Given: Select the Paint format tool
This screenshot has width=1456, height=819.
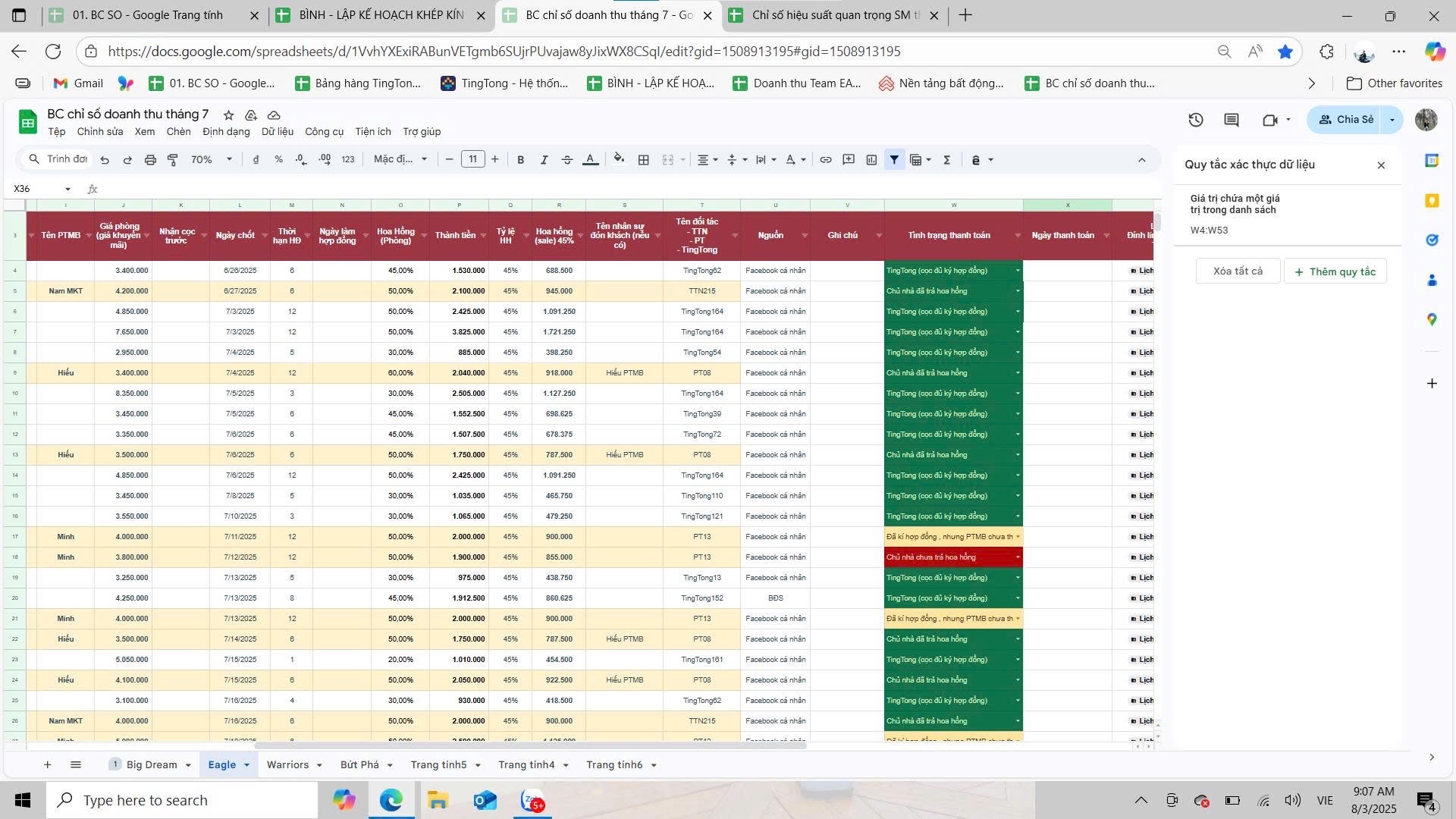Looking at the screenshot, I should (173, 160).
